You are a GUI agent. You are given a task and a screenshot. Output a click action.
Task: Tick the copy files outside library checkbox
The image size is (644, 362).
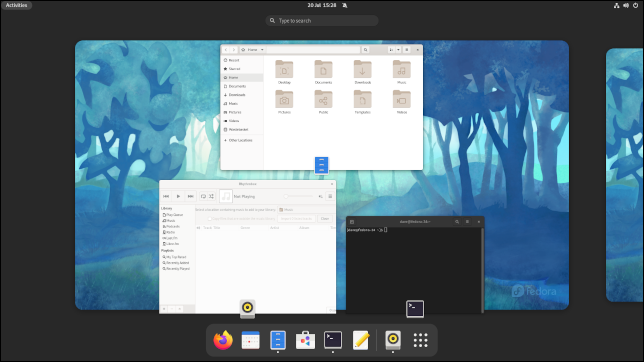210,219
